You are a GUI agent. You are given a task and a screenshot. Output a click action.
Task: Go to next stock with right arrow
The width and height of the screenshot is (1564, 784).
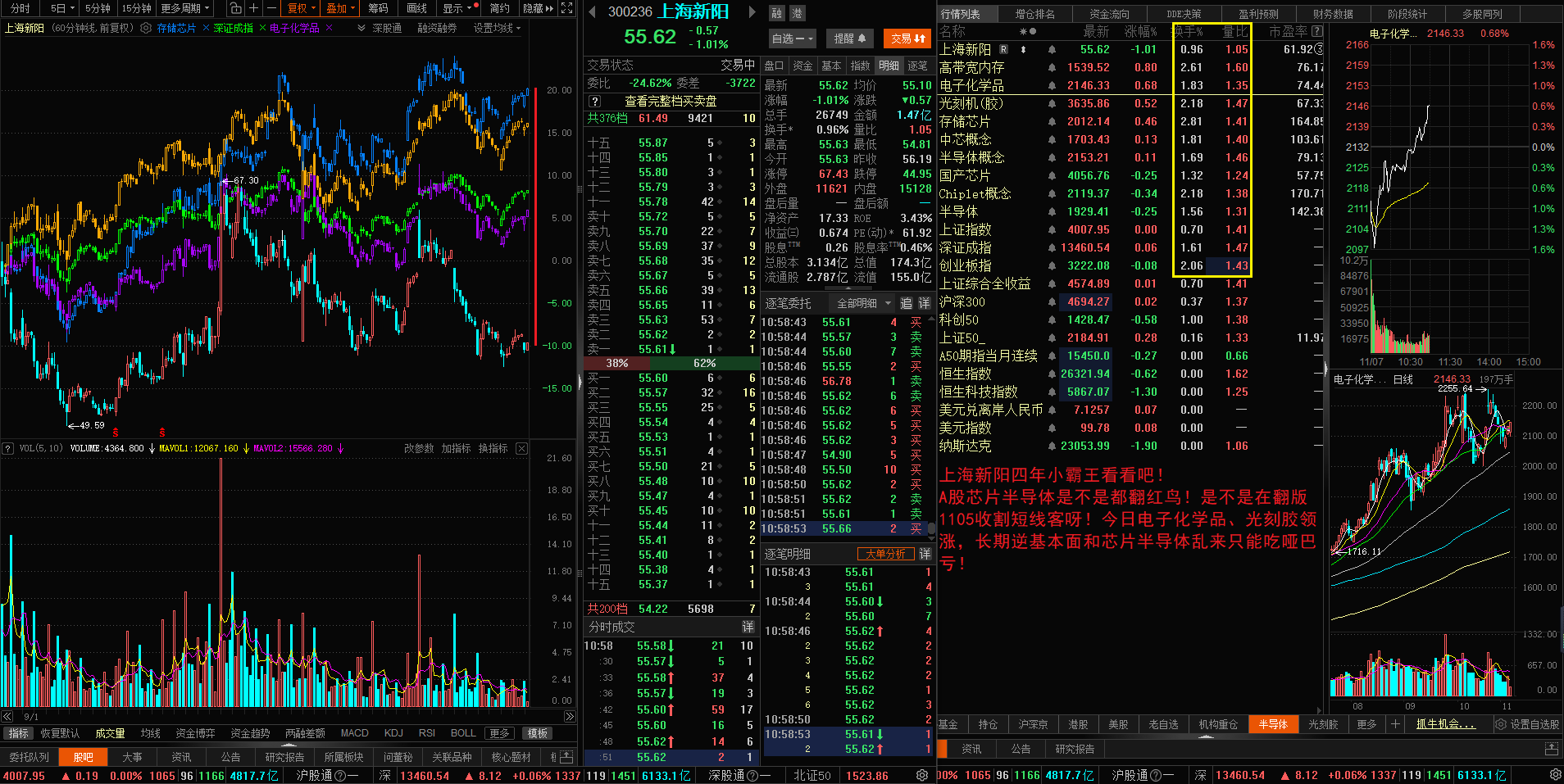pyautogui.click(x=752, y=12)
